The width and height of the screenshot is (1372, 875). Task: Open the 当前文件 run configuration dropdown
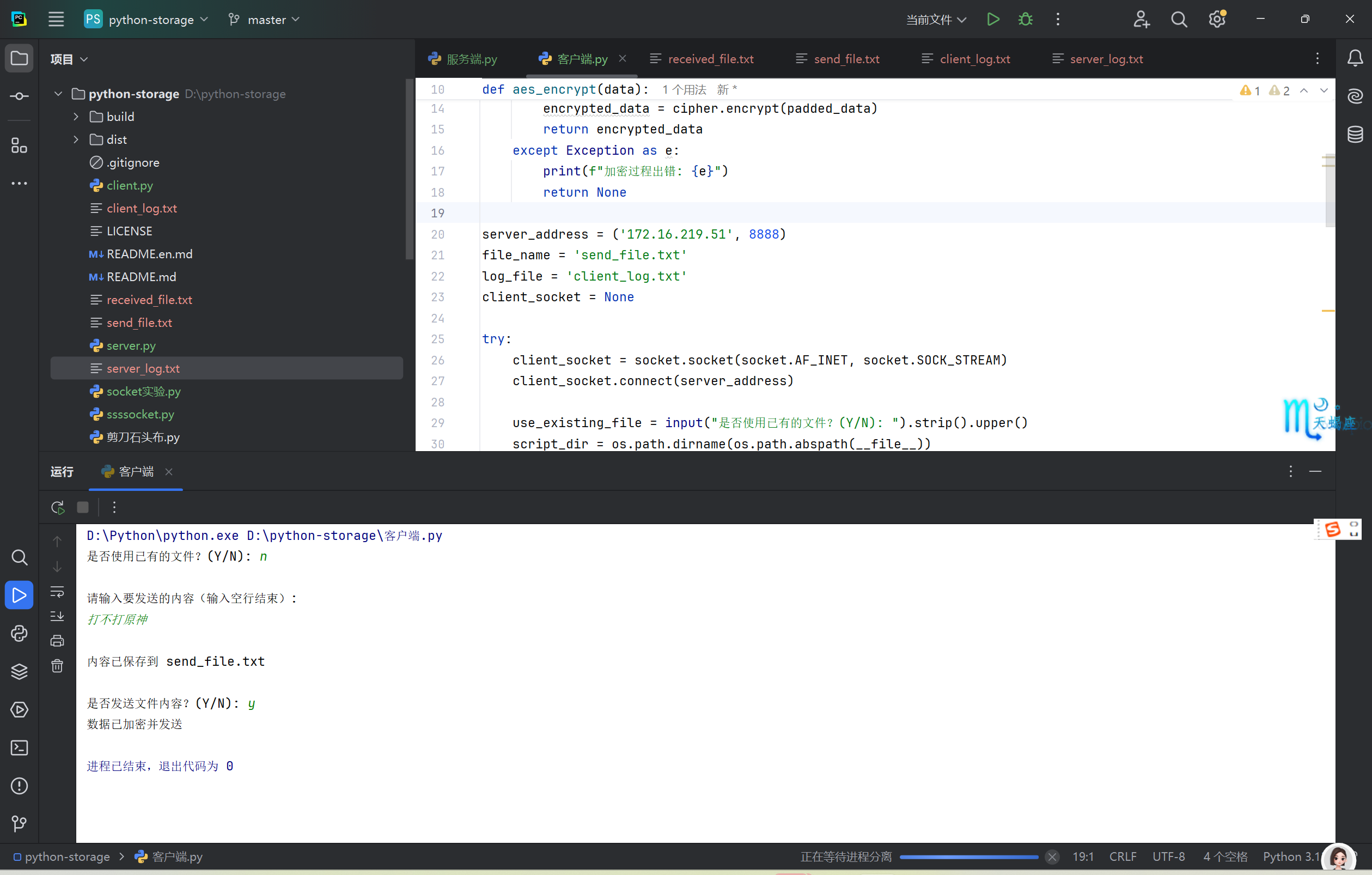tap(936, 20)
